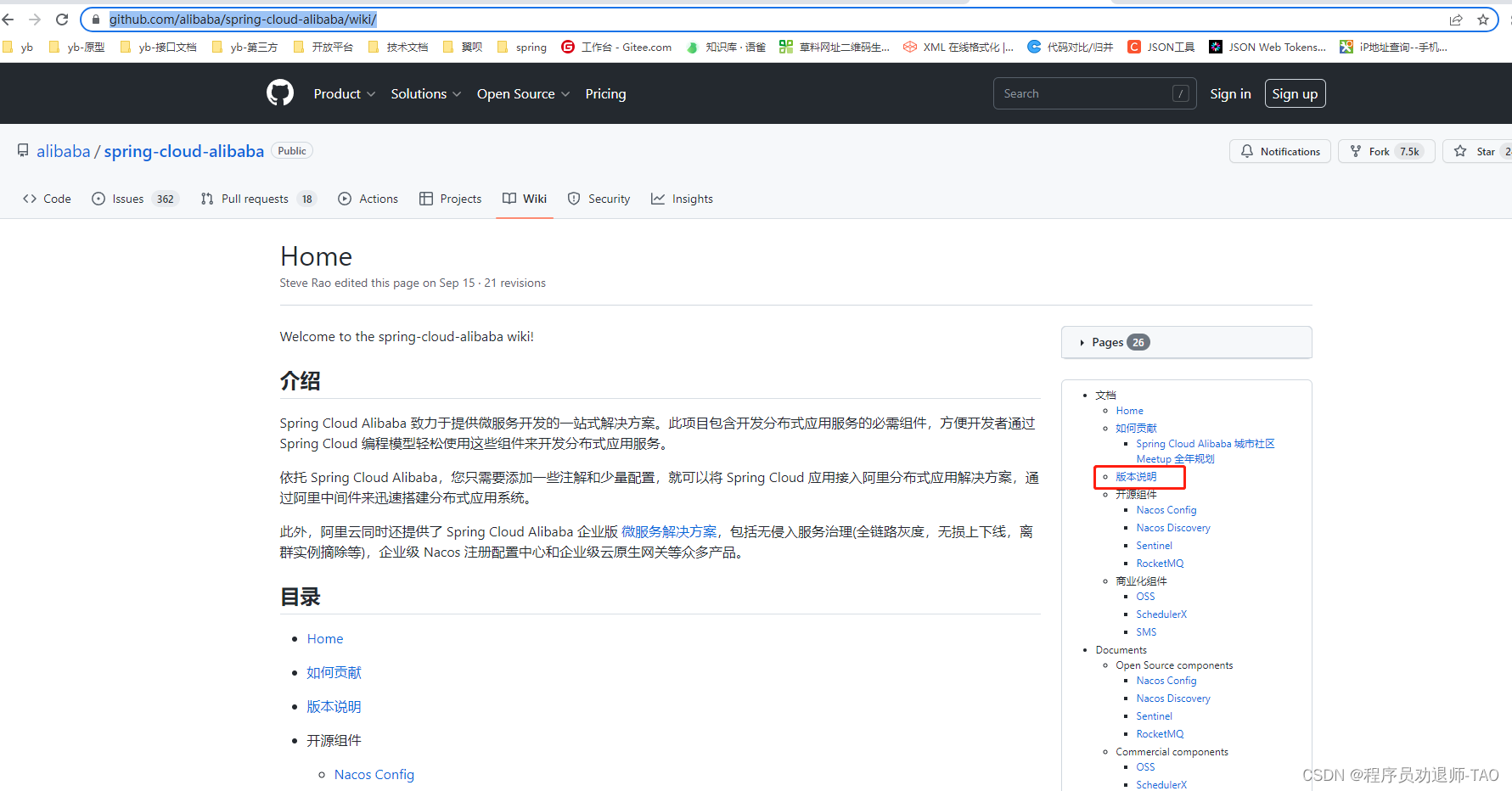Open the Pricing page

(x=605, y=93)
